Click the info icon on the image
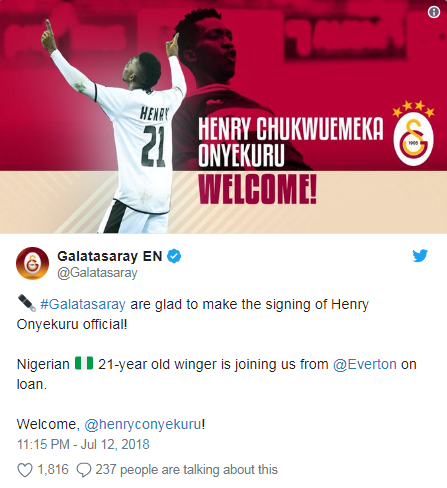Image resolution: width=447 pixels, height=488 pixels. pos(434,12)
